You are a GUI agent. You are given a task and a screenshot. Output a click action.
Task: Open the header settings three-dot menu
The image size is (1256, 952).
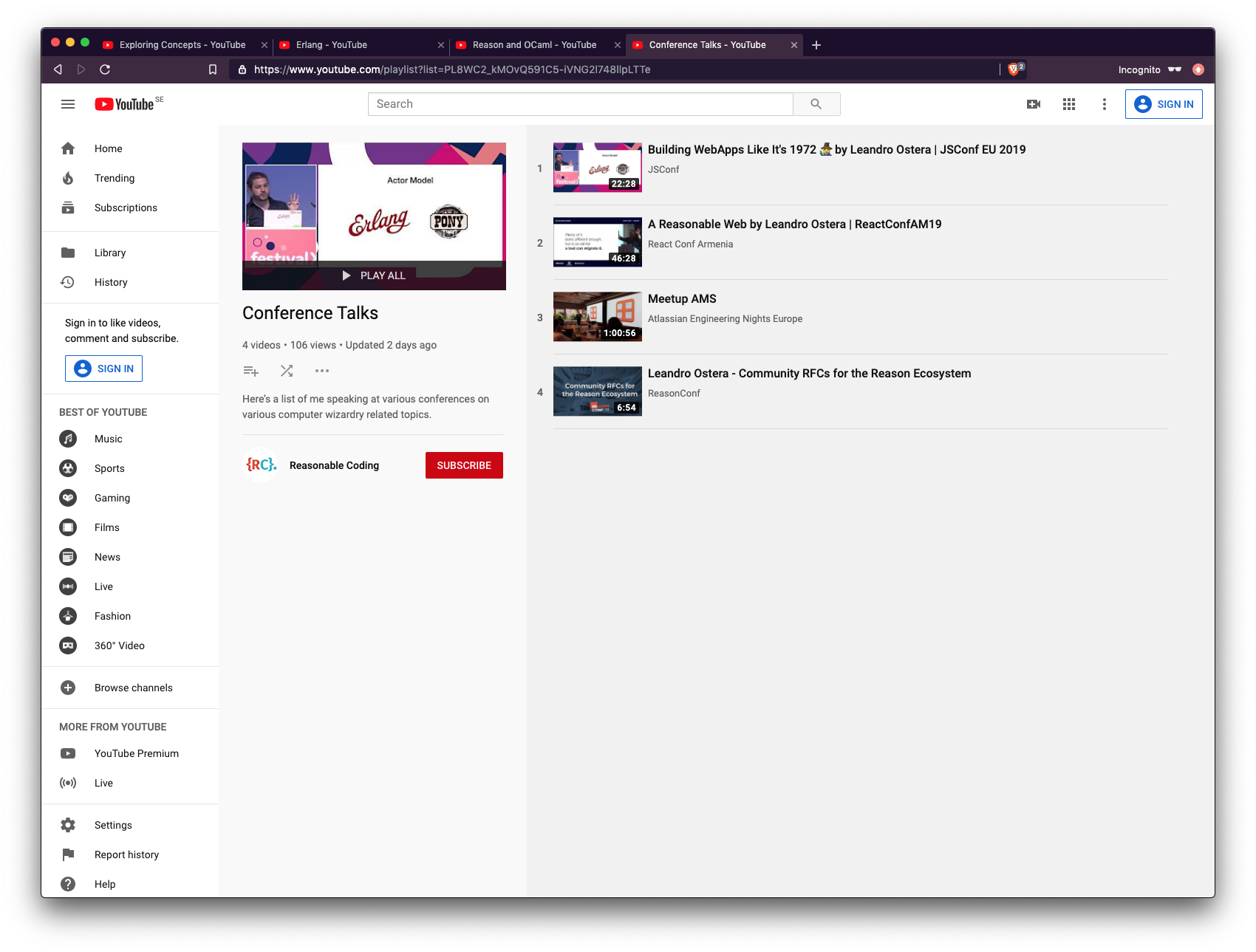[1105, 104]
